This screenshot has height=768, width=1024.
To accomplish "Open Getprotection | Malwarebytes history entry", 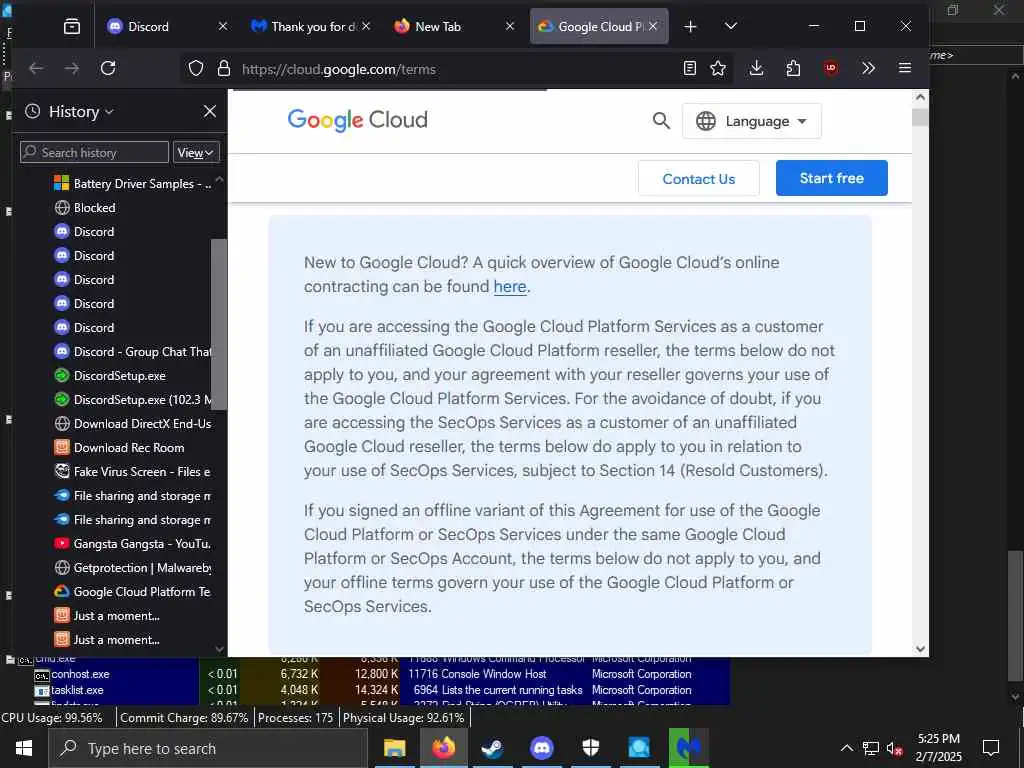I will pyautogui.click(x=133, y=568).
